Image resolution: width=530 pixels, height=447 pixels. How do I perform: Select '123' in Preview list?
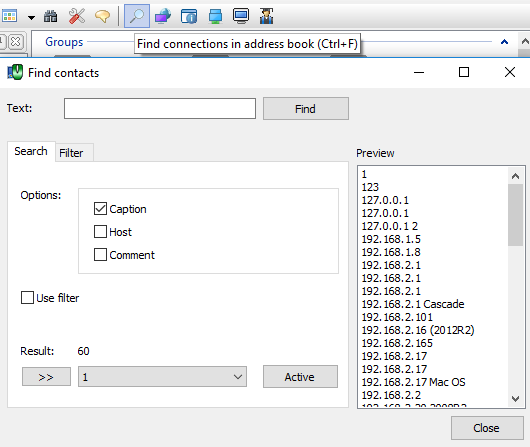point(370,187)
